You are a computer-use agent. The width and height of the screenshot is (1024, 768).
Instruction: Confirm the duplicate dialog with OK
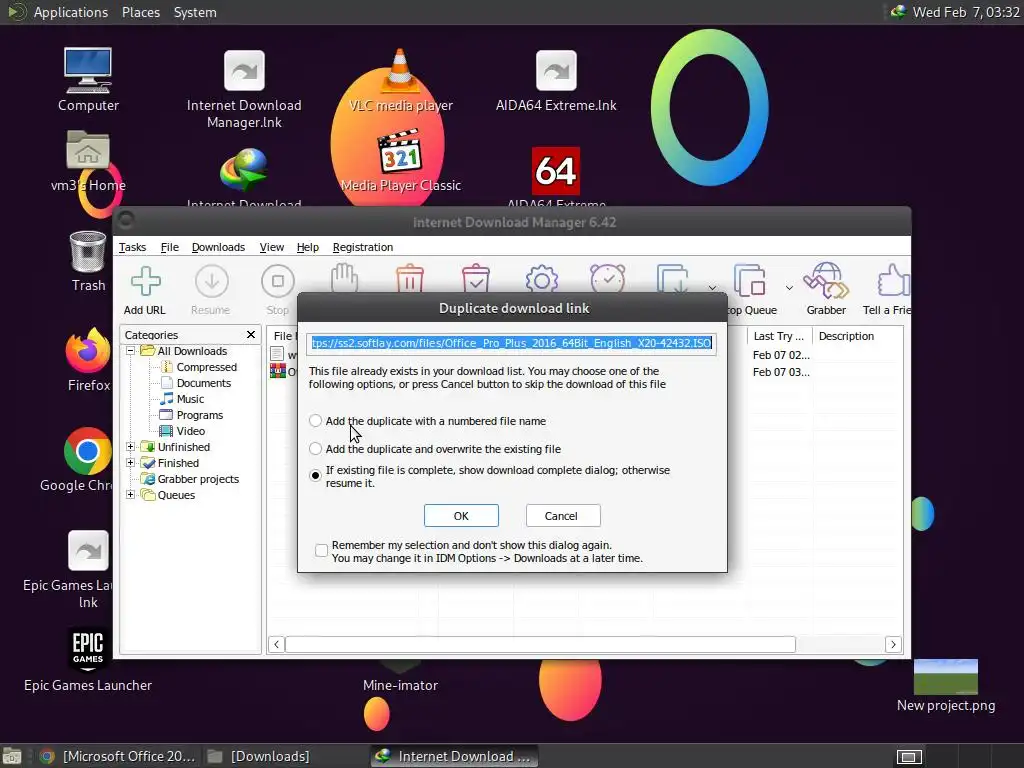click(x=461, y=516)
